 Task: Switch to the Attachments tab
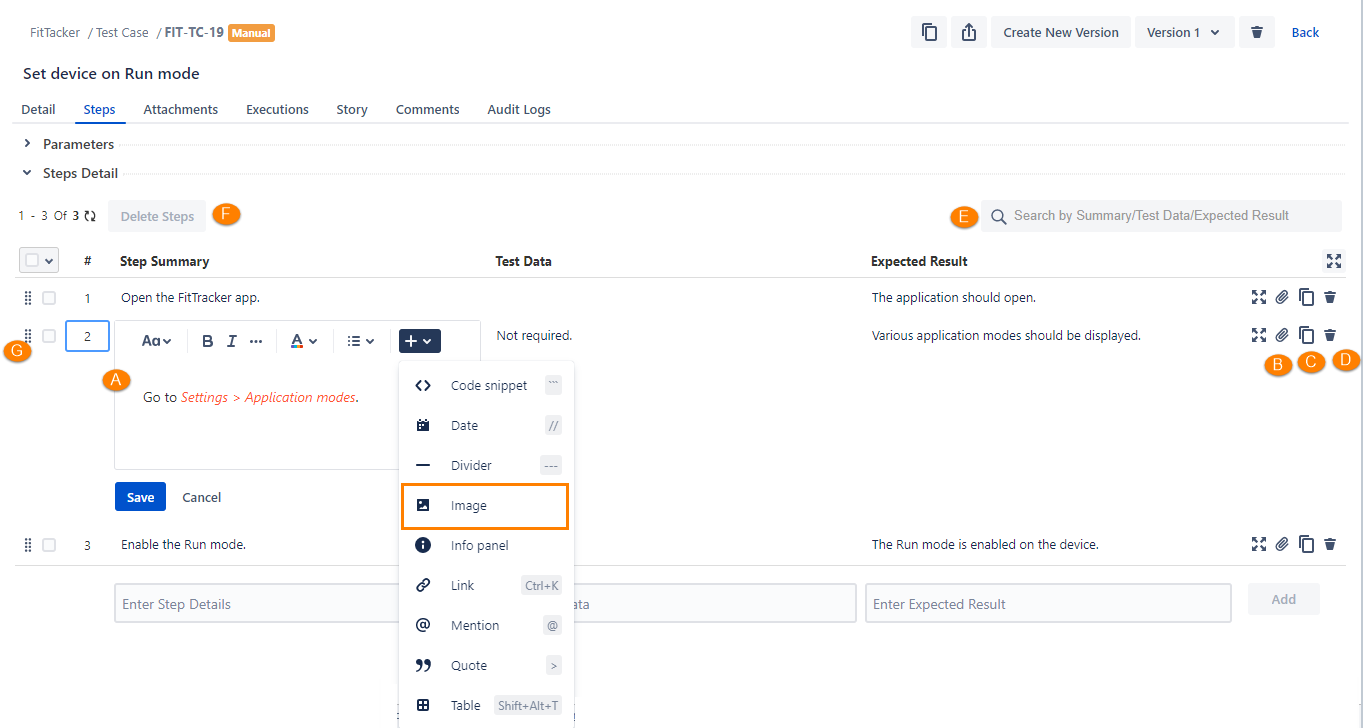(x=181, y=109)
